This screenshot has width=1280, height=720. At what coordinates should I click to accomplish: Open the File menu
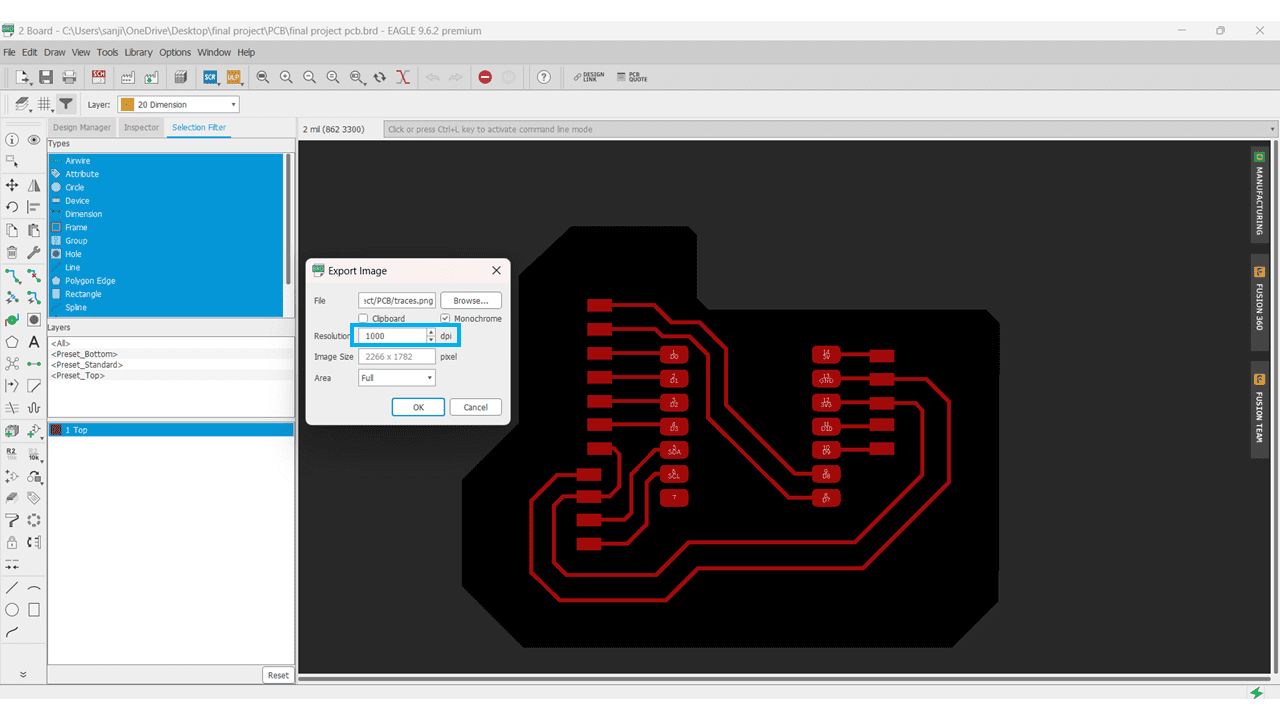[10, 52]
